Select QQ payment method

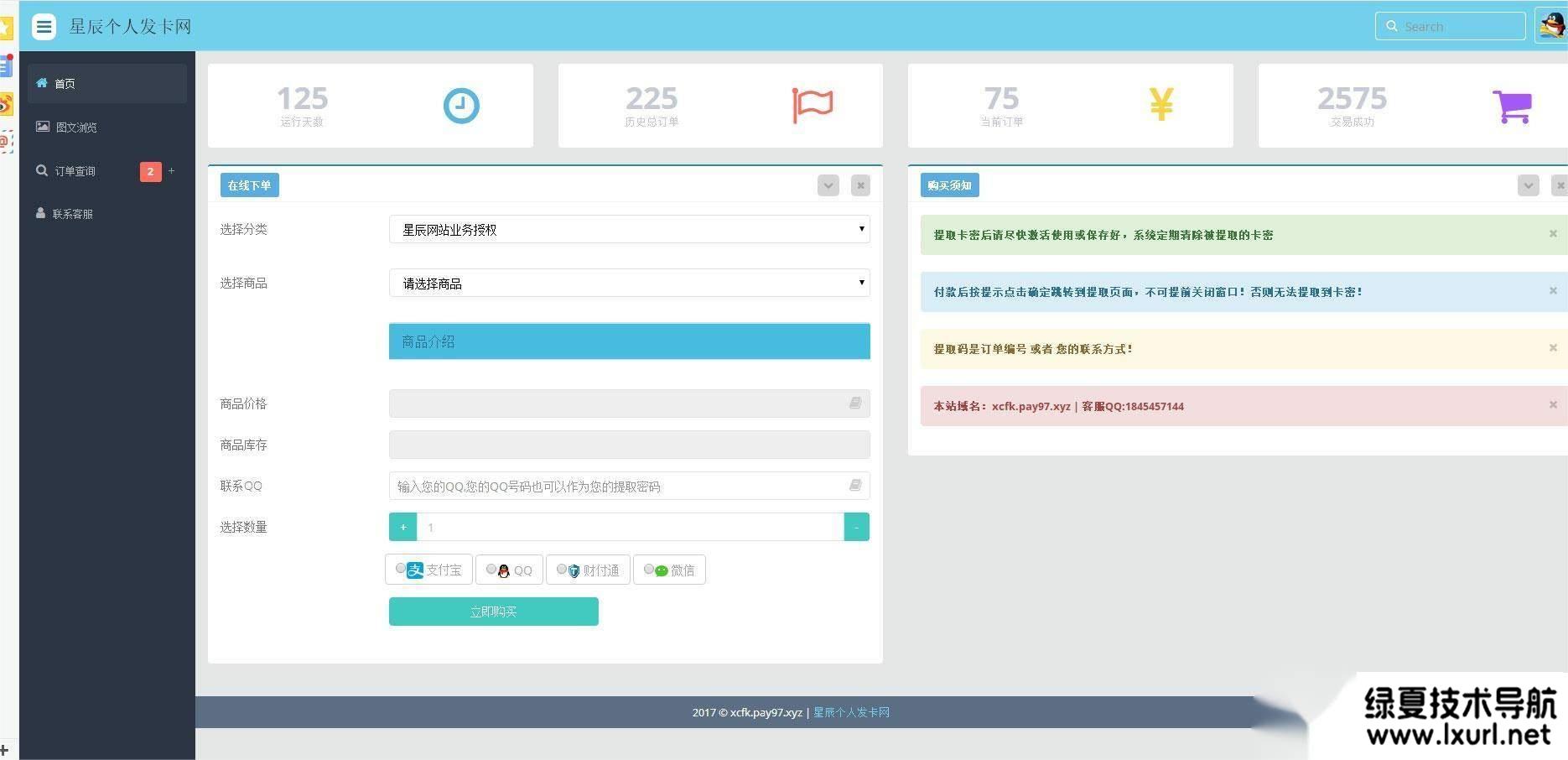click(509, 570)
